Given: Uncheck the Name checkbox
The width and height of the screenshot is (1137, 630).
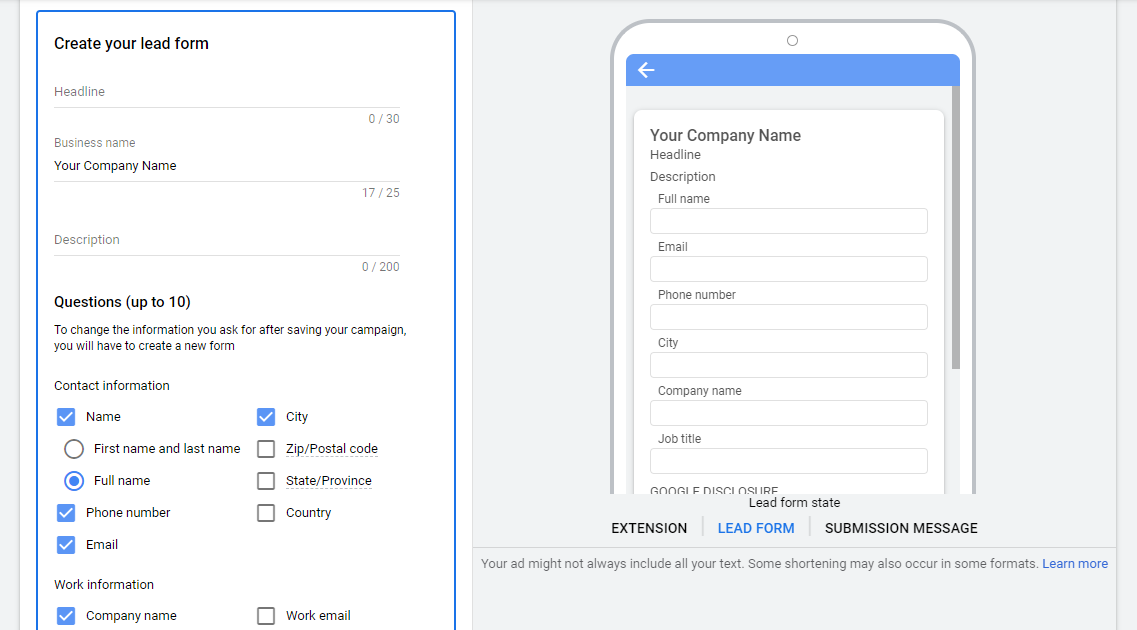Looking at the screenshot, I should [66, 417].
